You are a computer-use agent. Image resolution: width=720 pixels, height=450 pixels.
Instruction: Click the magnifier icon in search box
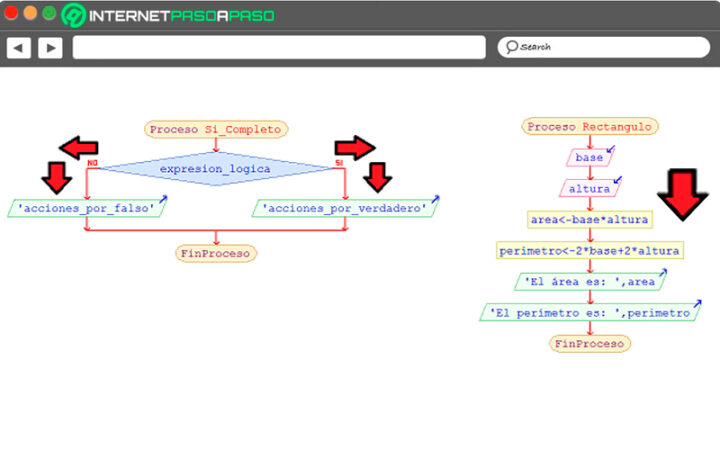[511, 47]
